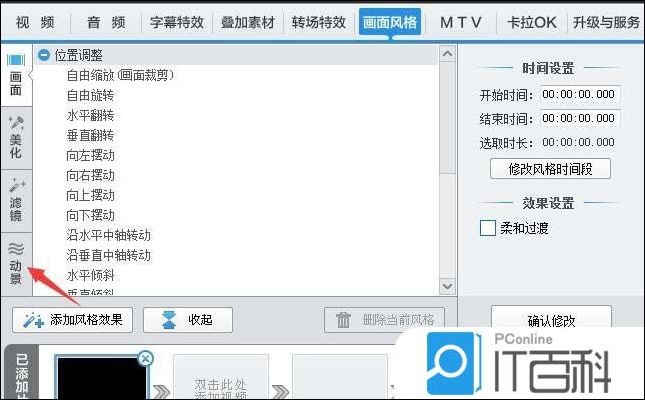Open the 动景 sidebar category
The height and width of the screenshot is (400, 645).
[x=16, y=264]
